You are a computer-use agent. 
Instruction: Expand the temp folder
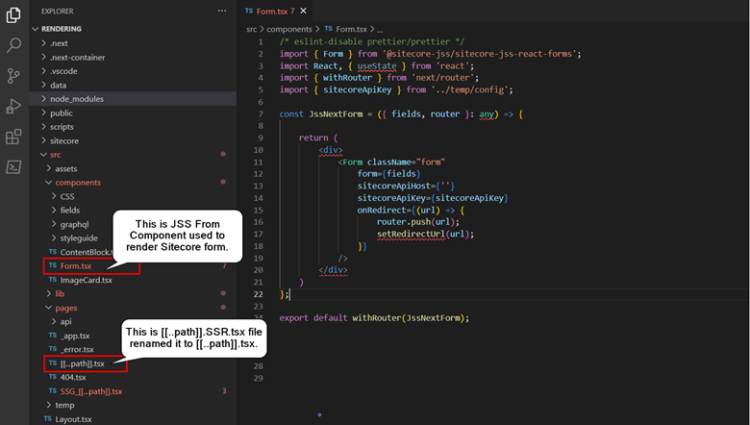[63, 405]
